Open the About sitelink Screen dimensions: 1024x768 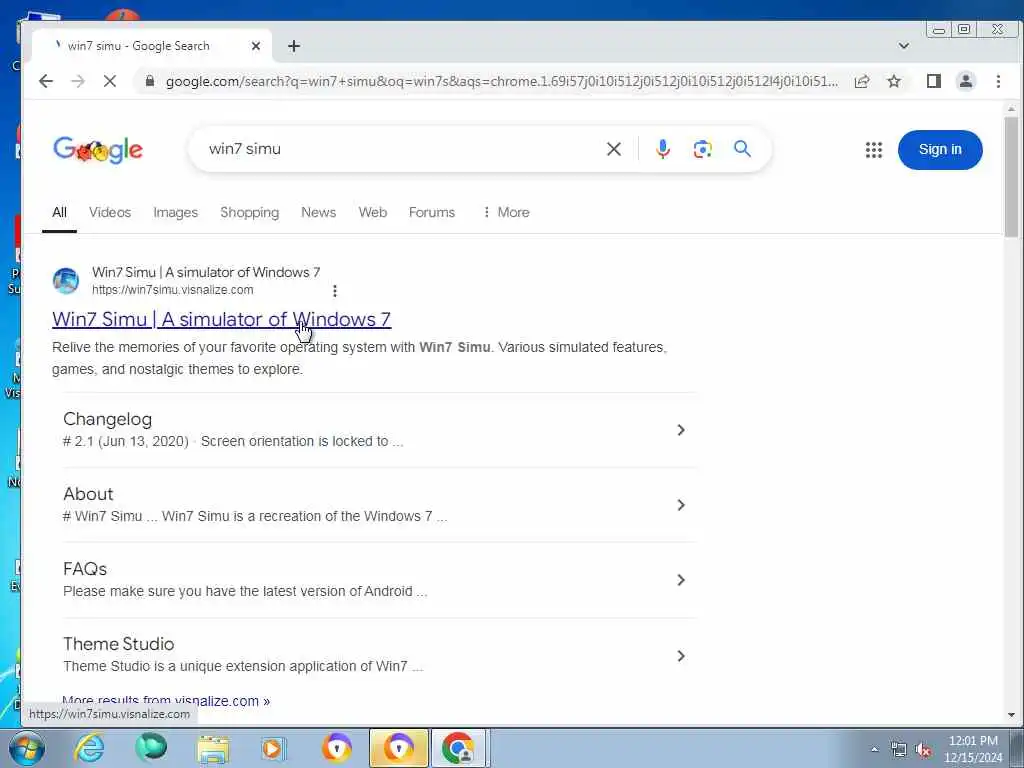coord(88,494)
